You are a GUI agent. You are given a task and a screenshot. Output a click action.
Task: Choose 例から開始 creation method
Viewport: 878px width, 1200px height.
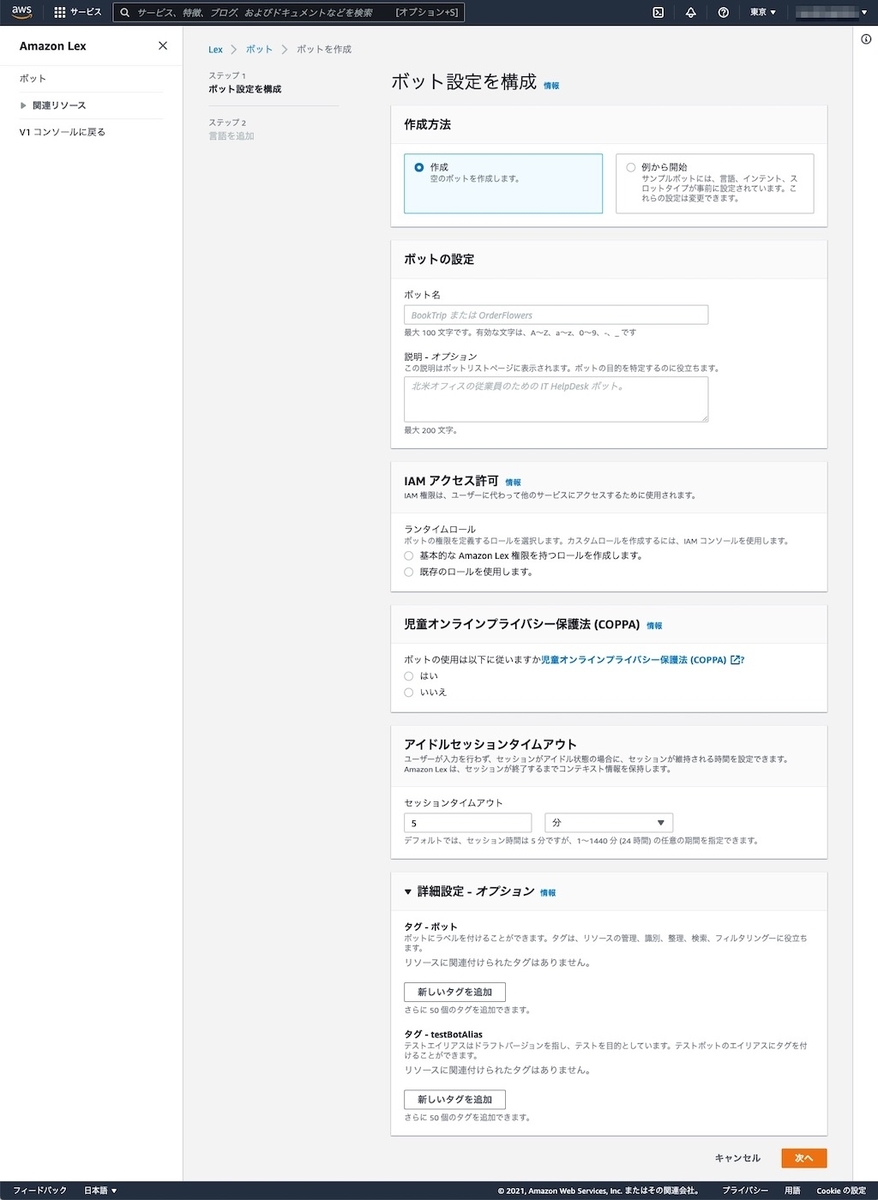[631, 167]
